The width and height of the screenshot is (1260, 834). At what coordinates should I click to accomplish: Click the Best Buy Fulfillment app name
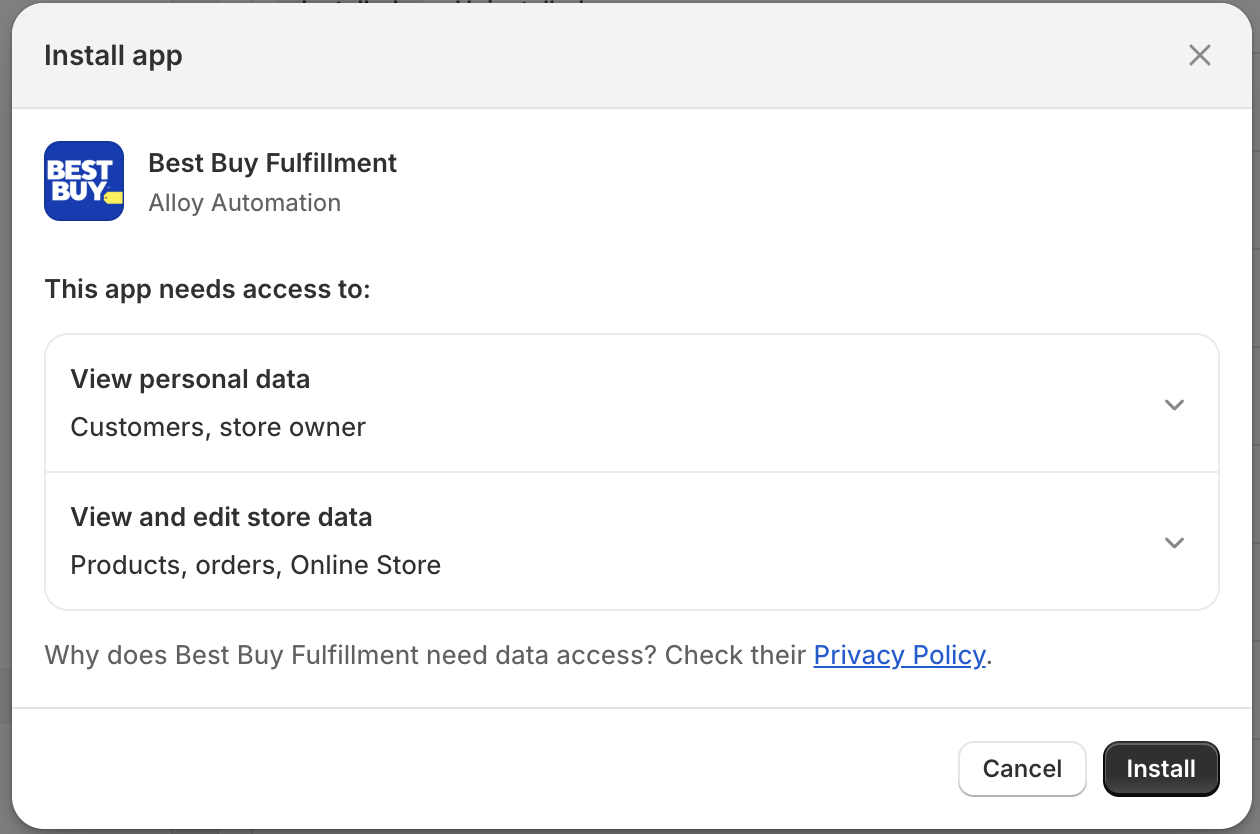click(x=272, y=163)
